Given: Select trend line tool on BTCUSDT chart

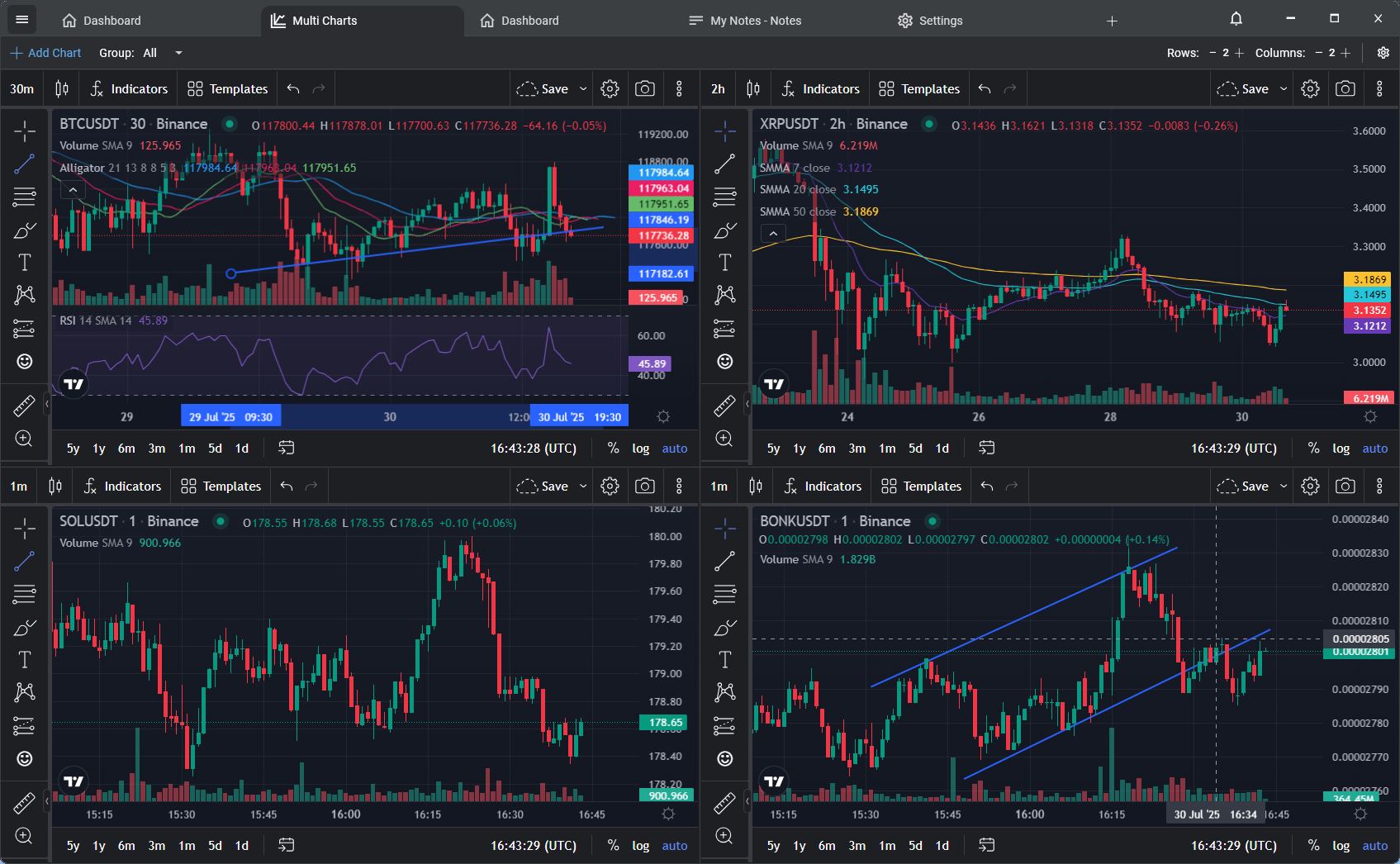Looking at the screenshot, I should 25,164.
